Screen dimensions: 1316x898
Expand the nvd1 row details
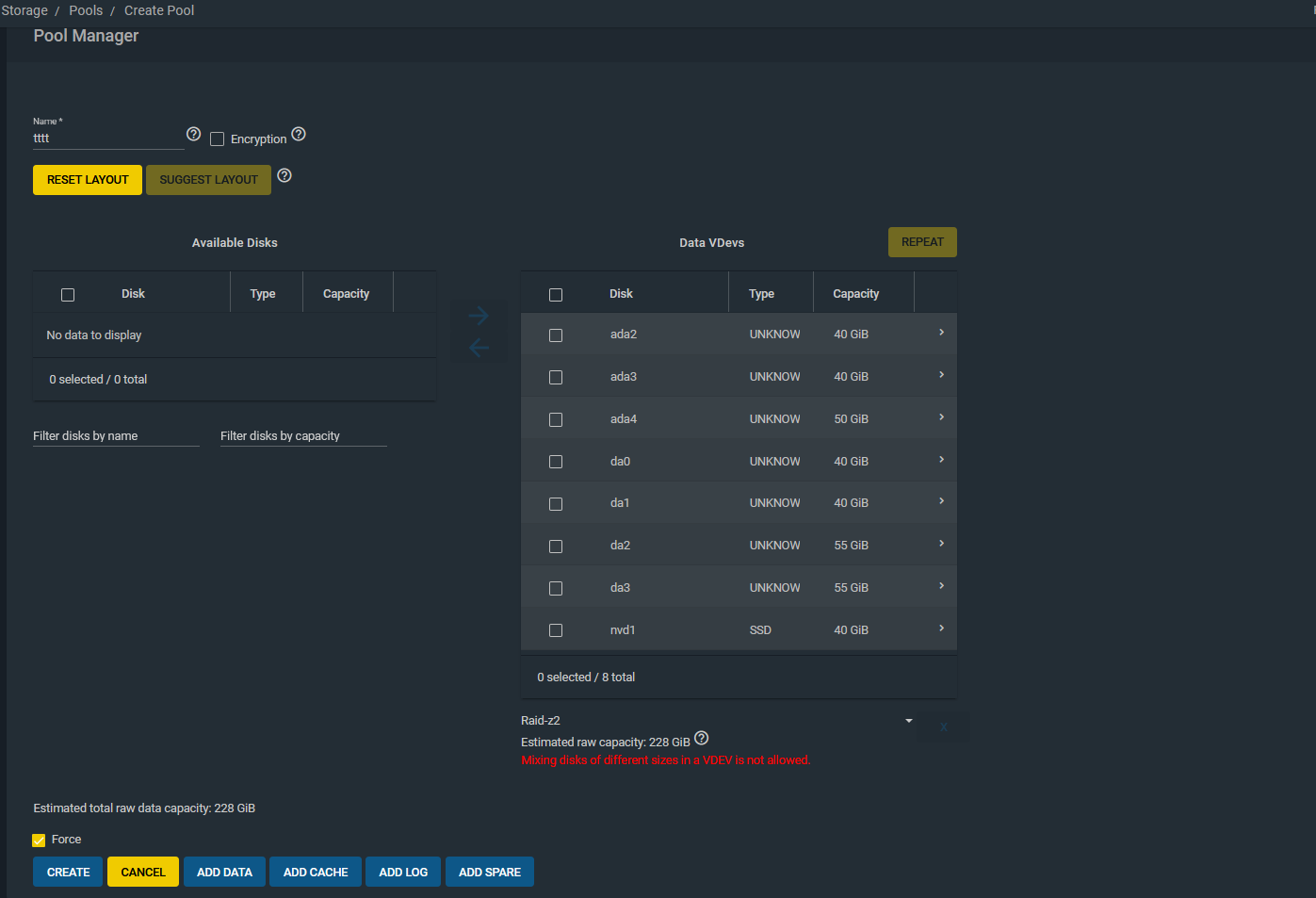coord(941,629)
